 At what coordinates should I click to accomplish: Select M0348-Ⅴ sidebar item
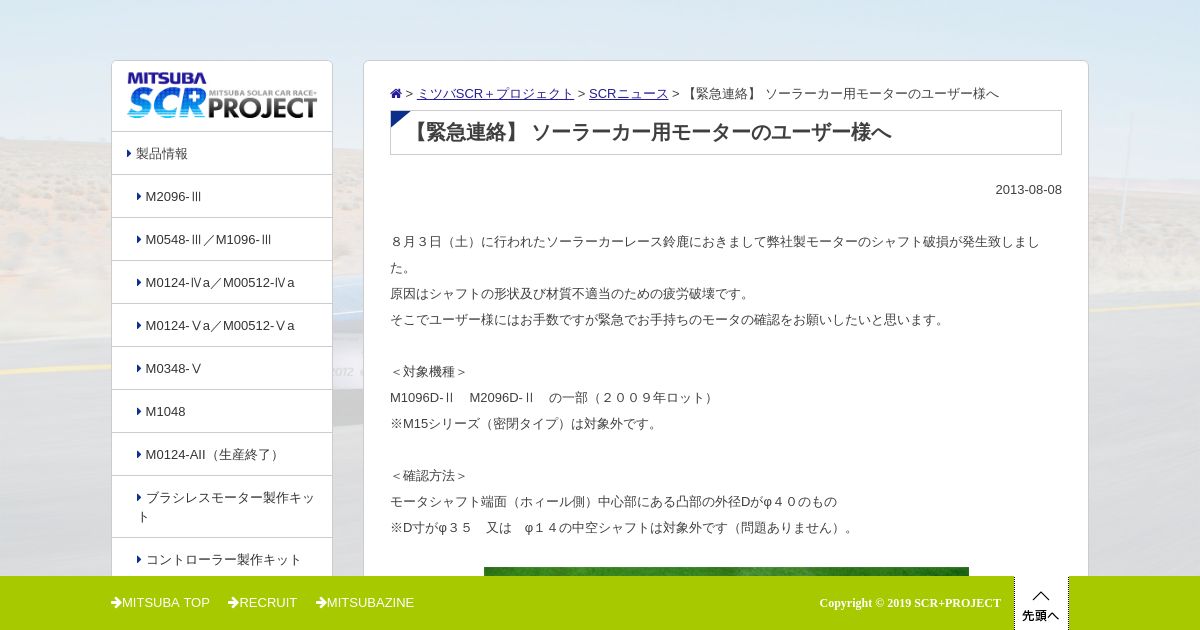[x=222, y=368]
